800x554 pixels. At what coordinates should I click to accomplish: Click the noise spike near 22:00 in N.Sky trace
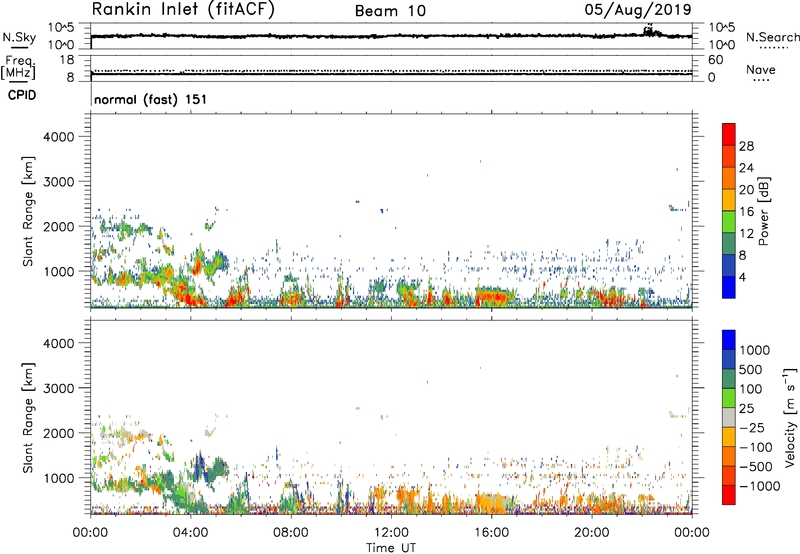[651, 31]
